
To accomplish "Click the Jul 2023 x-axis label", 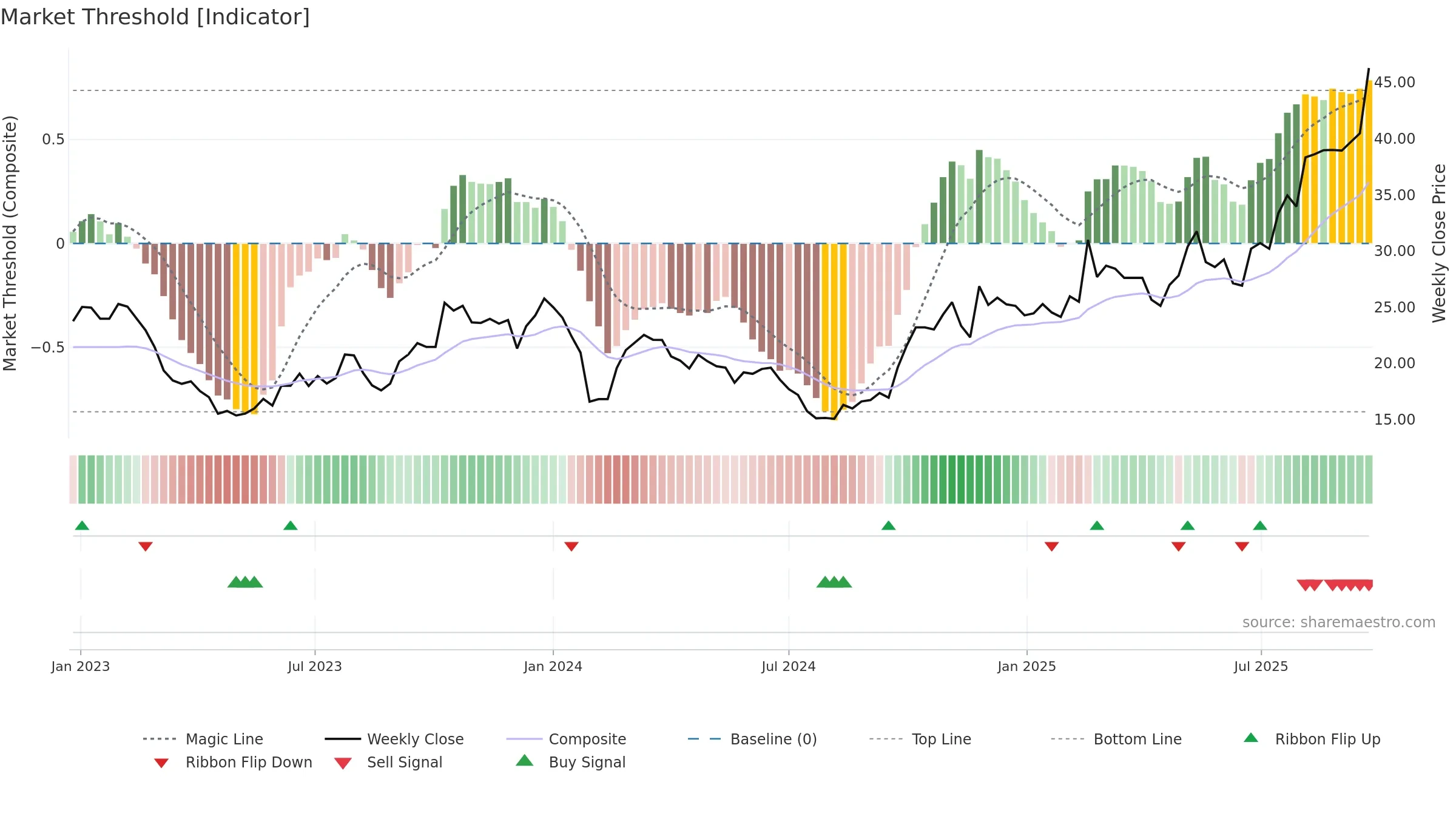I will click(x=315, y=667).
